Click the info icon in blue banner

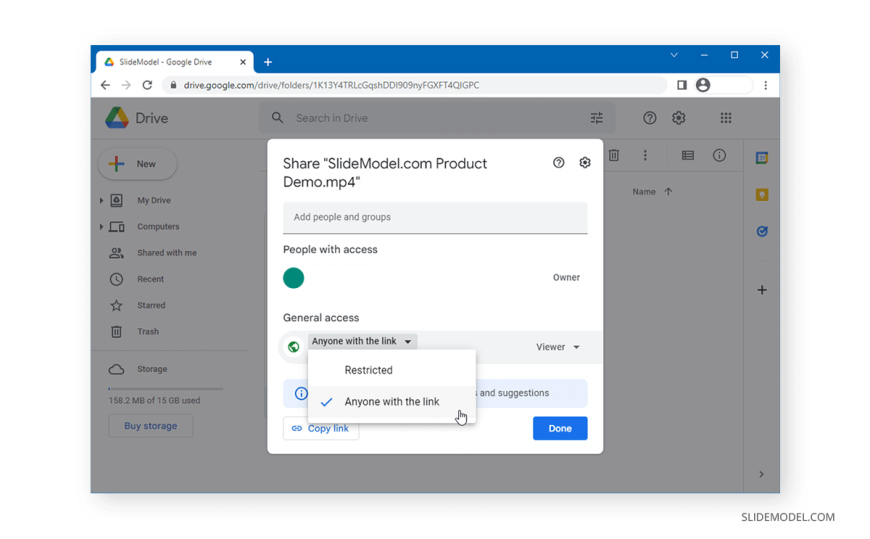pyautogui.click(x=301, y=394)
